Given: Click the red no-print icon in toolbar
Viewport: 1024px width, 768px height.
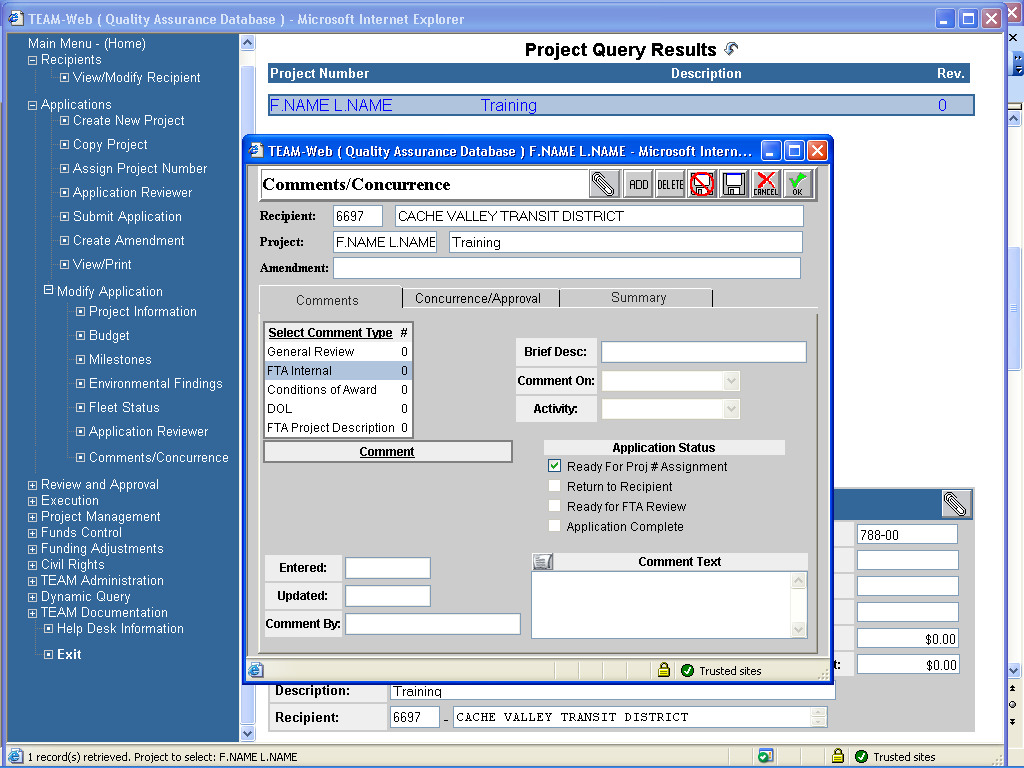Looking at the screenshot, I should point(702,184).
